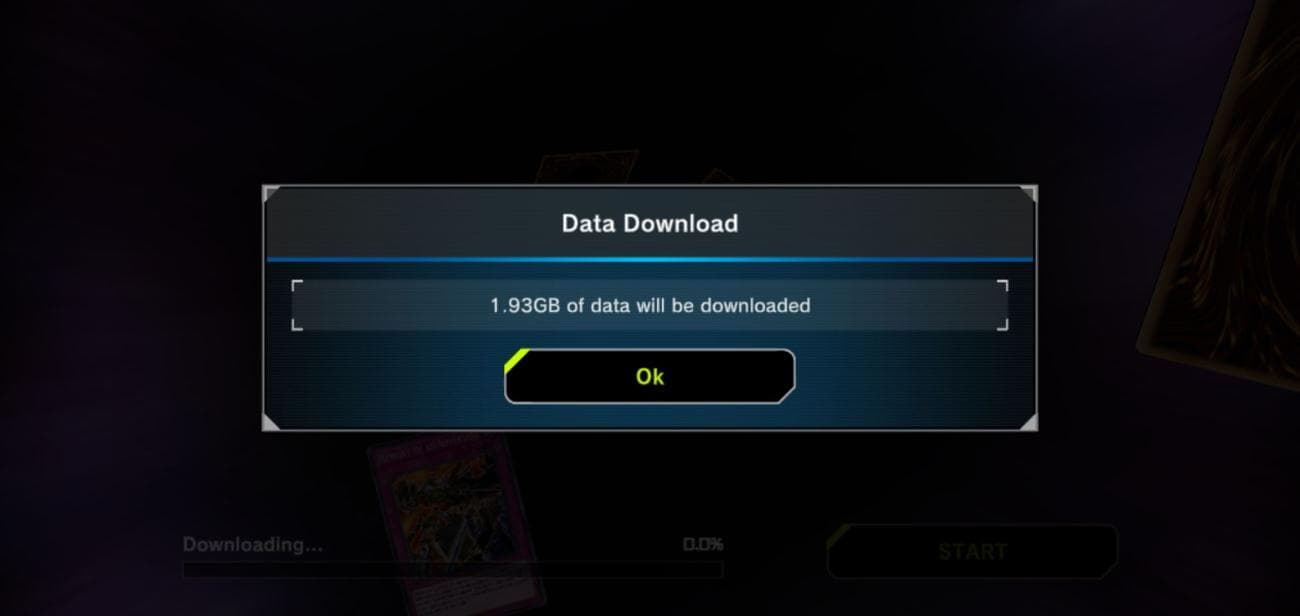
Task: Click the yellow corner accent on Ok
Action: (514, 359)
